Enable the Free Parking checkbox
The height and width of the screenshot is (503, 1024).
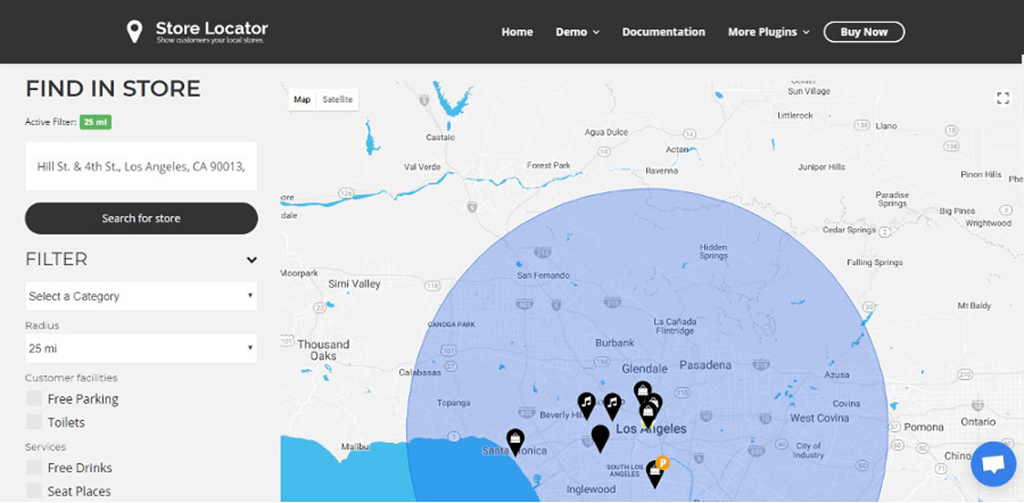34,398
